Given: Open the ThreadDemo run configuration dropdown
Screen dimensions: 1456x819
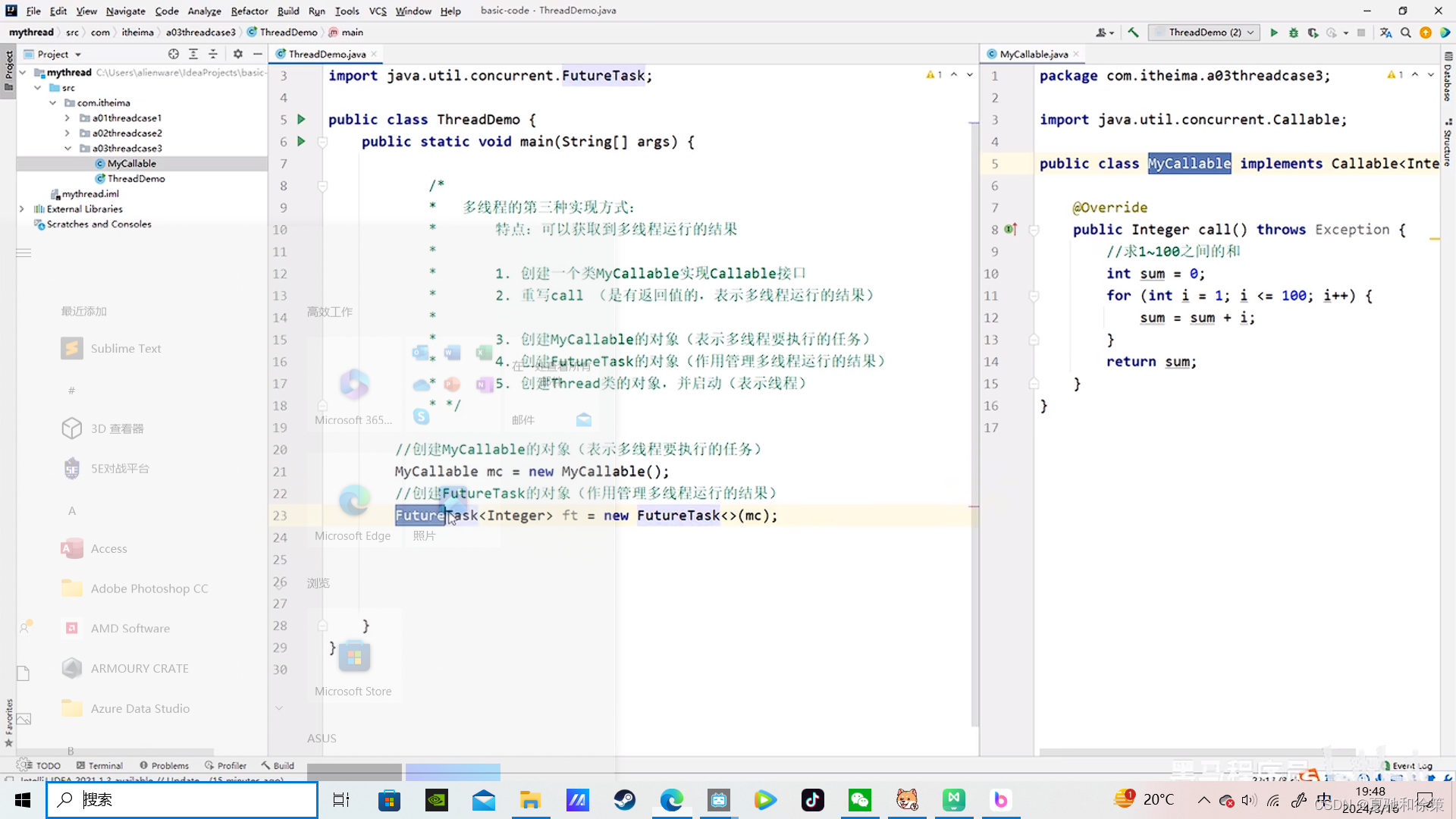Looking at the screenshot, I should pos(1204,33).
